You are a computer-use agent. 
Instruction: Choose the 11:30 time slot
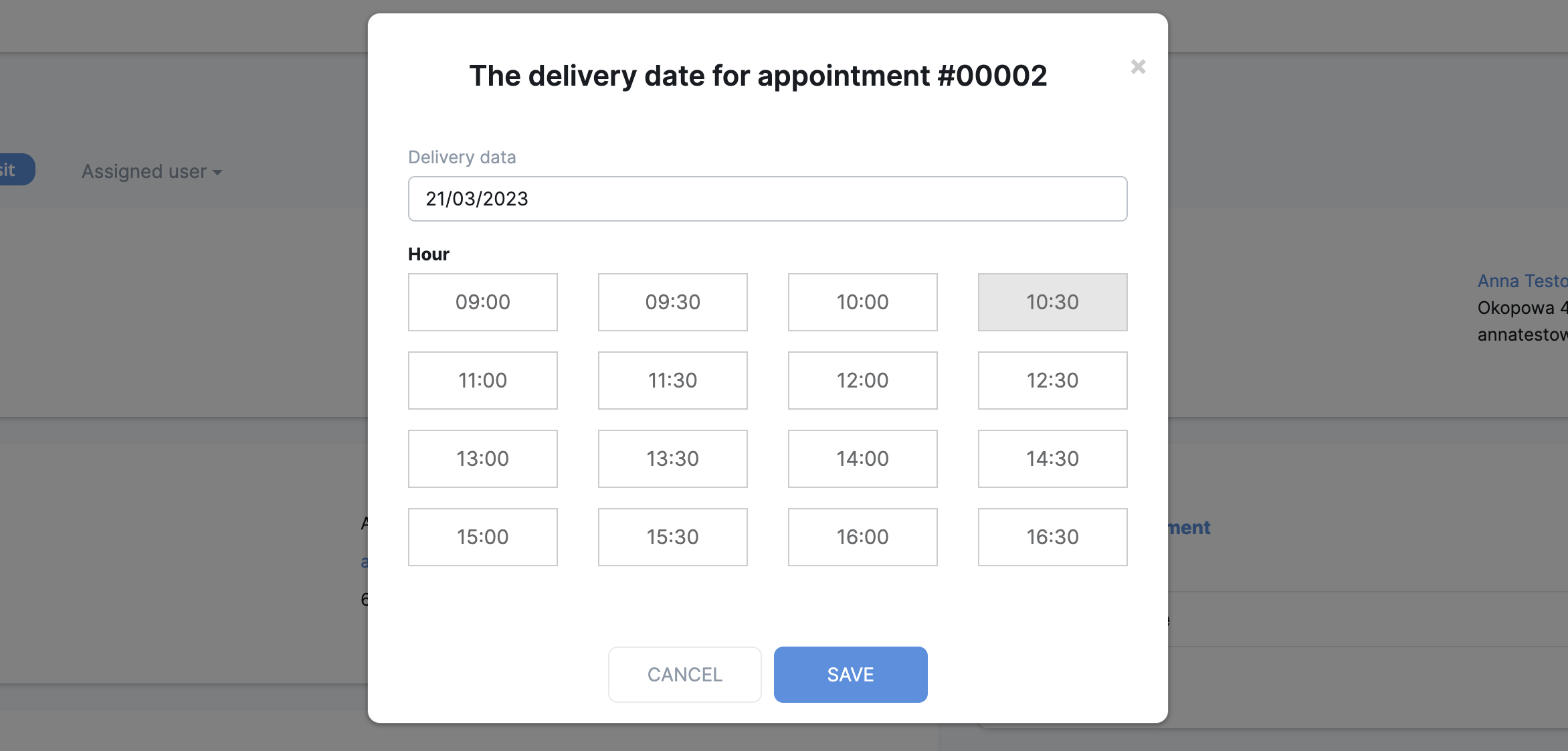coord(672,380)
